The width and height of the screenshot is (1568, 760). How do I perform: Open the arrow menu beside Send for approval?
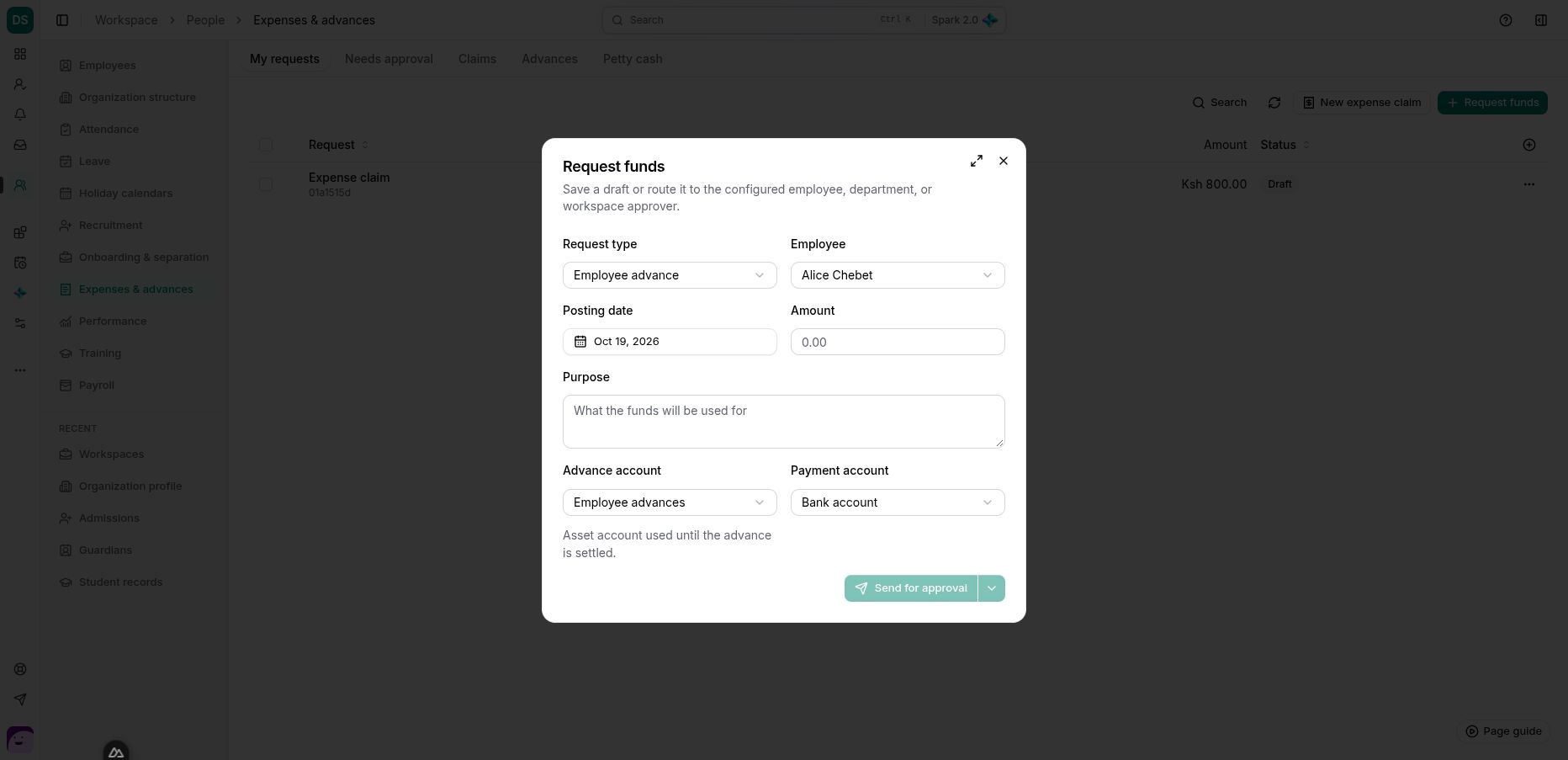(992, 588)
